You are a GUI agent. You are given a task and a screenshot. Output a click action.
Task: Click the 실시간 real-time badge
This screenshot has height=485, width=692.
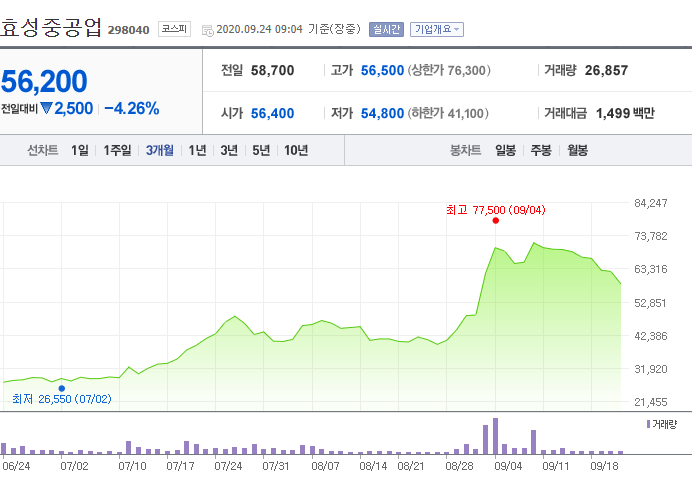(x=386, y=30)
